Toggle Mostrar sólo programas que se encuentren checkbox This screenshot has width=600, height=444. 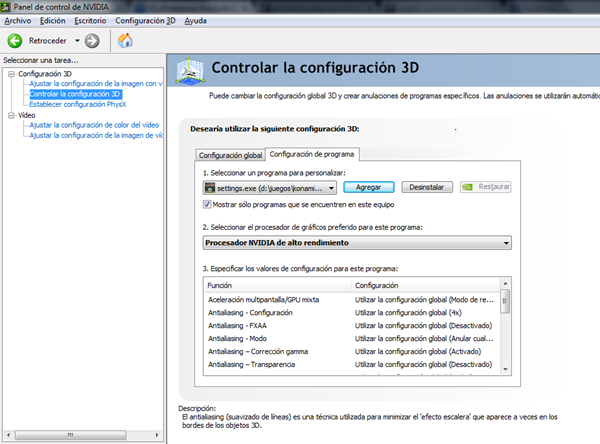(207, 204)
